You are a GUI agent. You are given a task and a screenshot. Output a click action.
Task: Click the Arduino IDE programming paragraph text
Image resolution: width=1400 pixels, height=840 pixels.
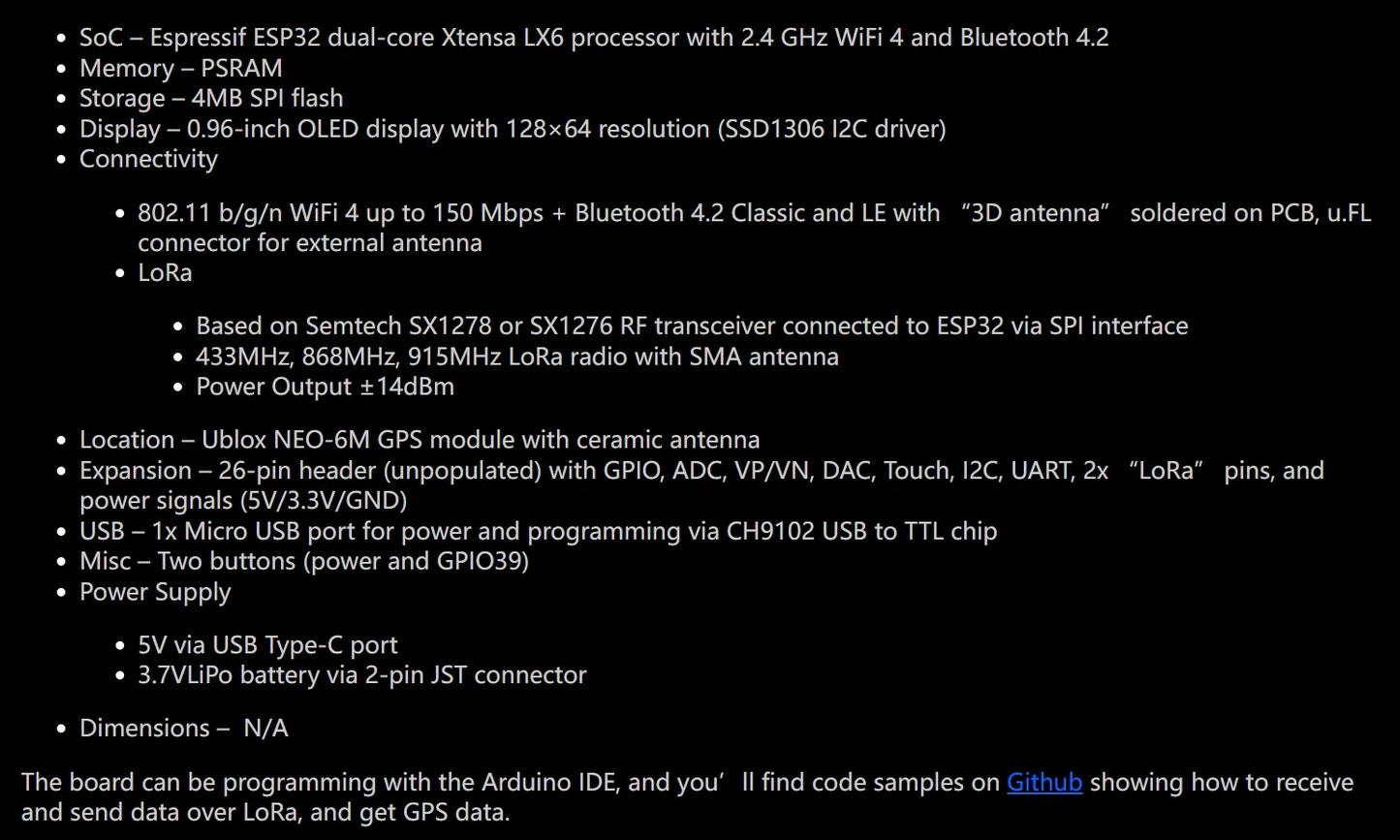pos(688,796)
